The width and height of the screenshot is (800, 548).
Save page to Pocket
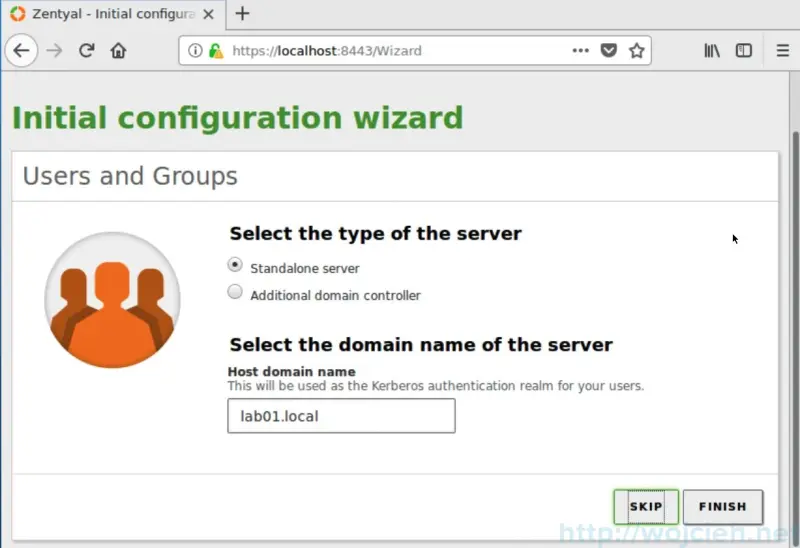(608, 51)
